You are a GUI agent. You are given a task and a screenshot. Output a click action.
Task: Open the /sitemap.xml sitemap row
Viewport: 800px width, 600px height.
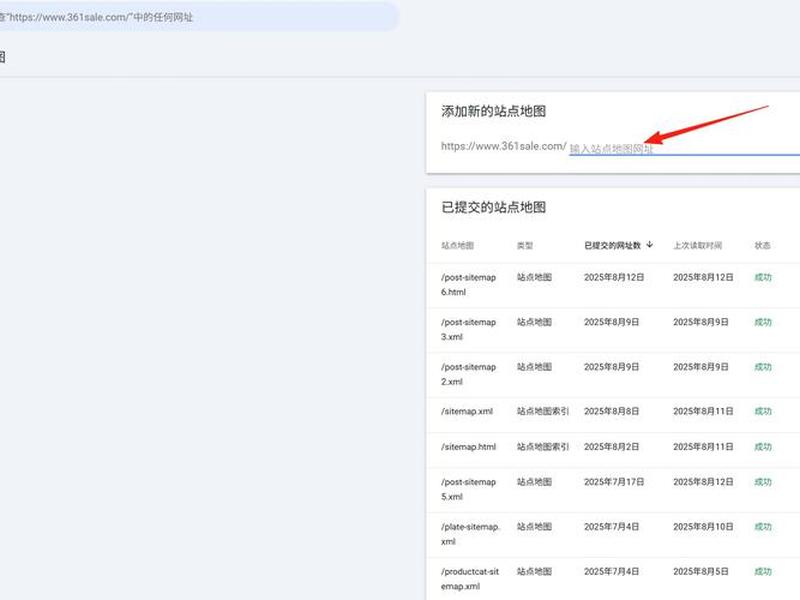(613, 415)
